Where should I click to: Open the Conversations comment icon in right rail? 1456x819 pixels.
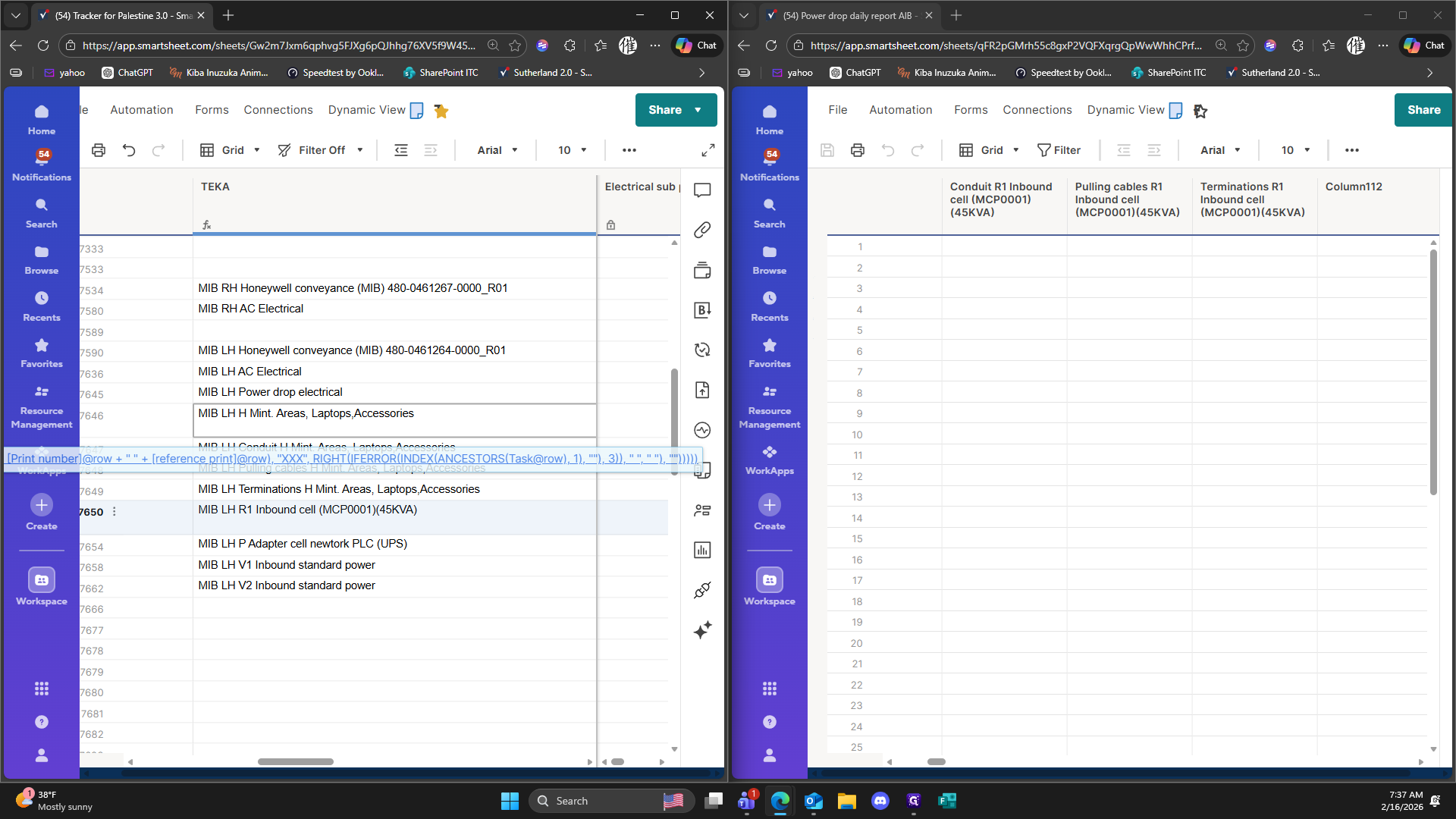tap(702, 190)
